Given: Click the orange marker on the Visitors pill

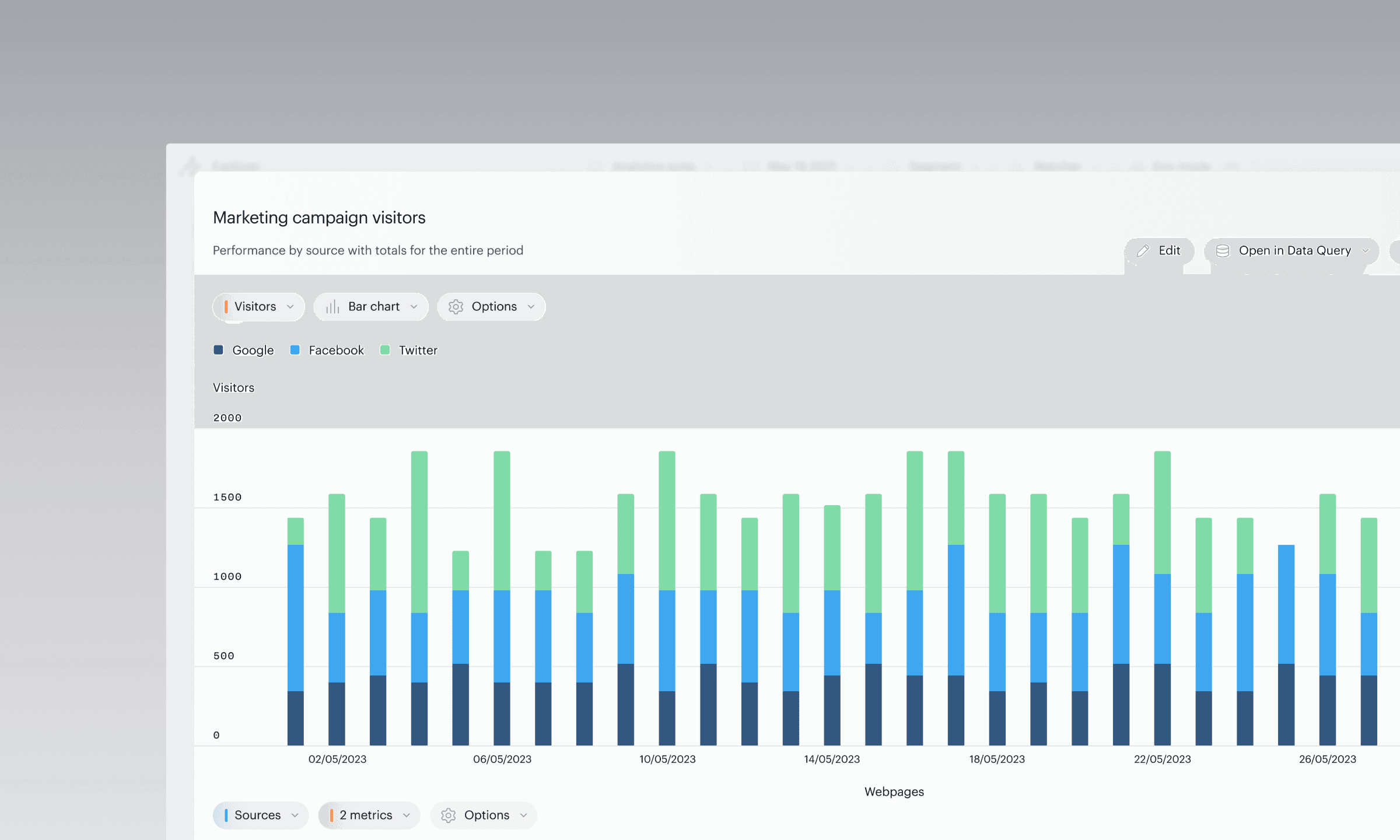Looking at the screenshot, I should 226,307.
